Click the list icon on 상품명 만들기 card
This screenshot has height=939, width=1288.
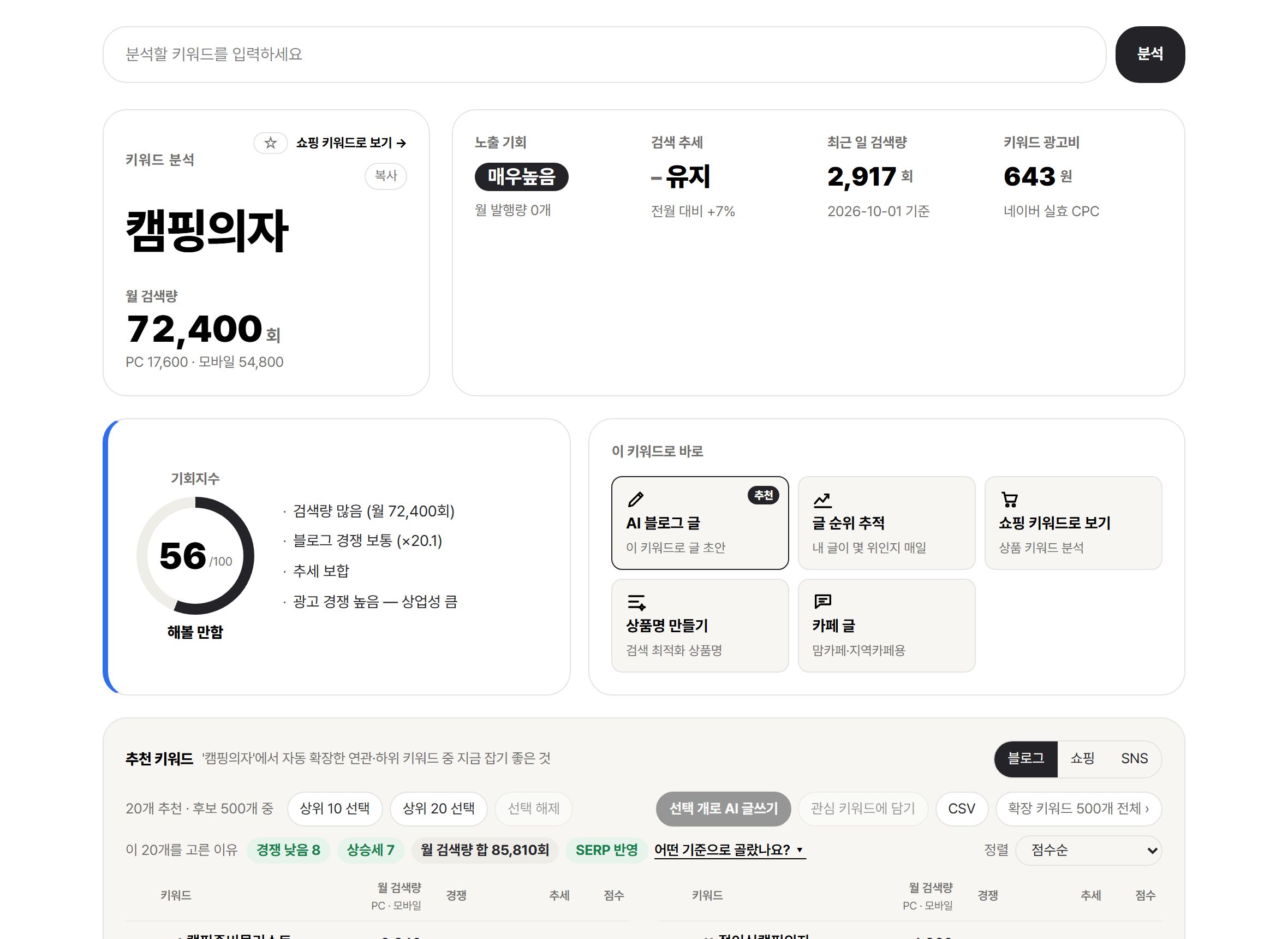pos(636,602)
